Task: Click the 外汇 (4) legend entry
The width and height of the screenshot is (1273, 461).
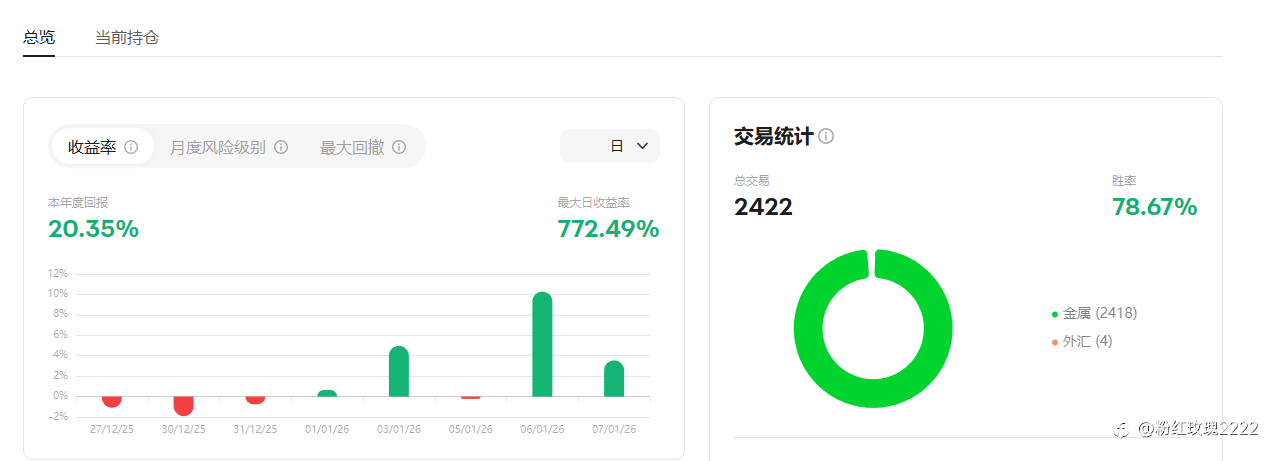Action: (1081, 341)
